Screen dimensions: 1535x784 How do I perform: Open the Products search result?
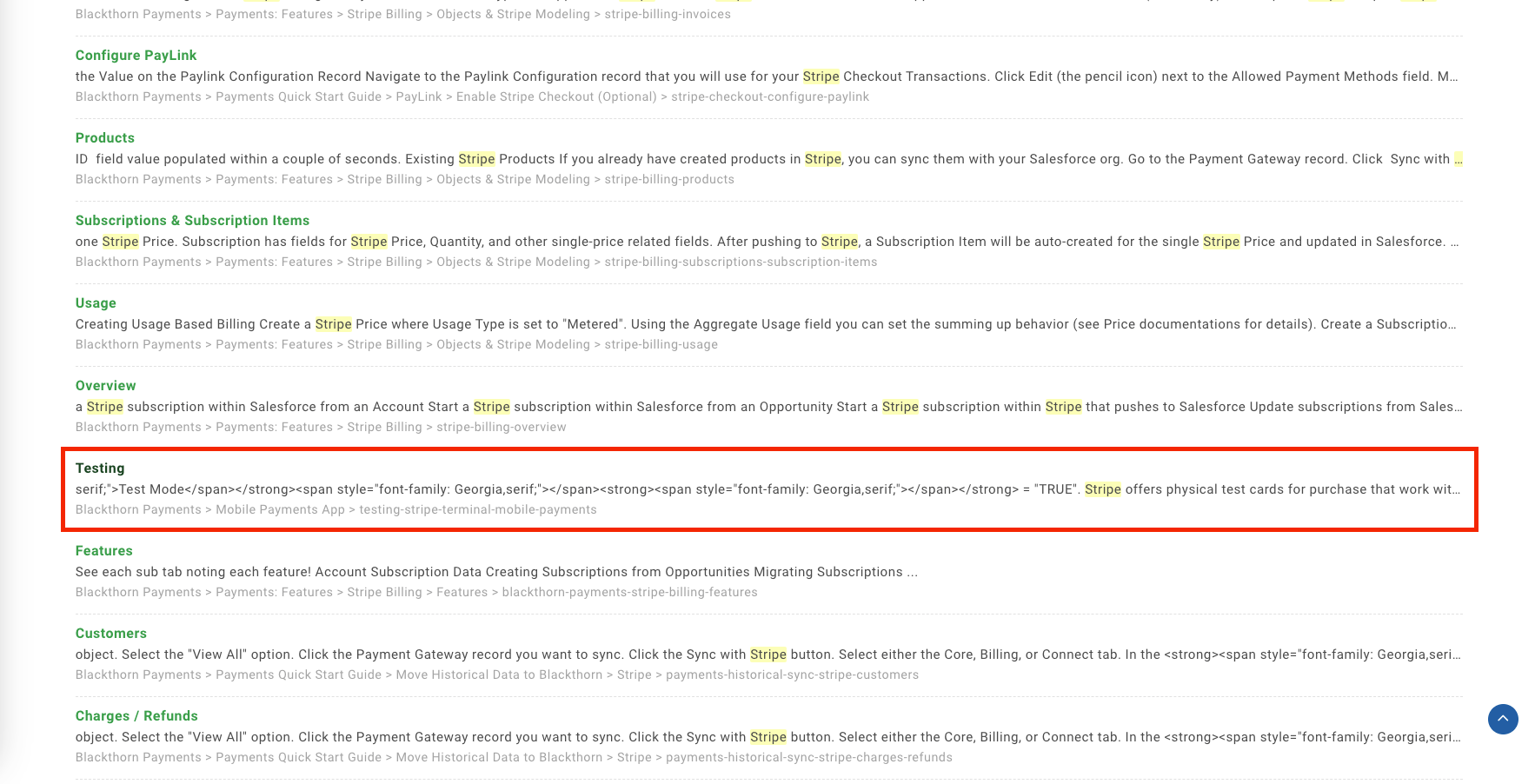(x=105, y=137)
